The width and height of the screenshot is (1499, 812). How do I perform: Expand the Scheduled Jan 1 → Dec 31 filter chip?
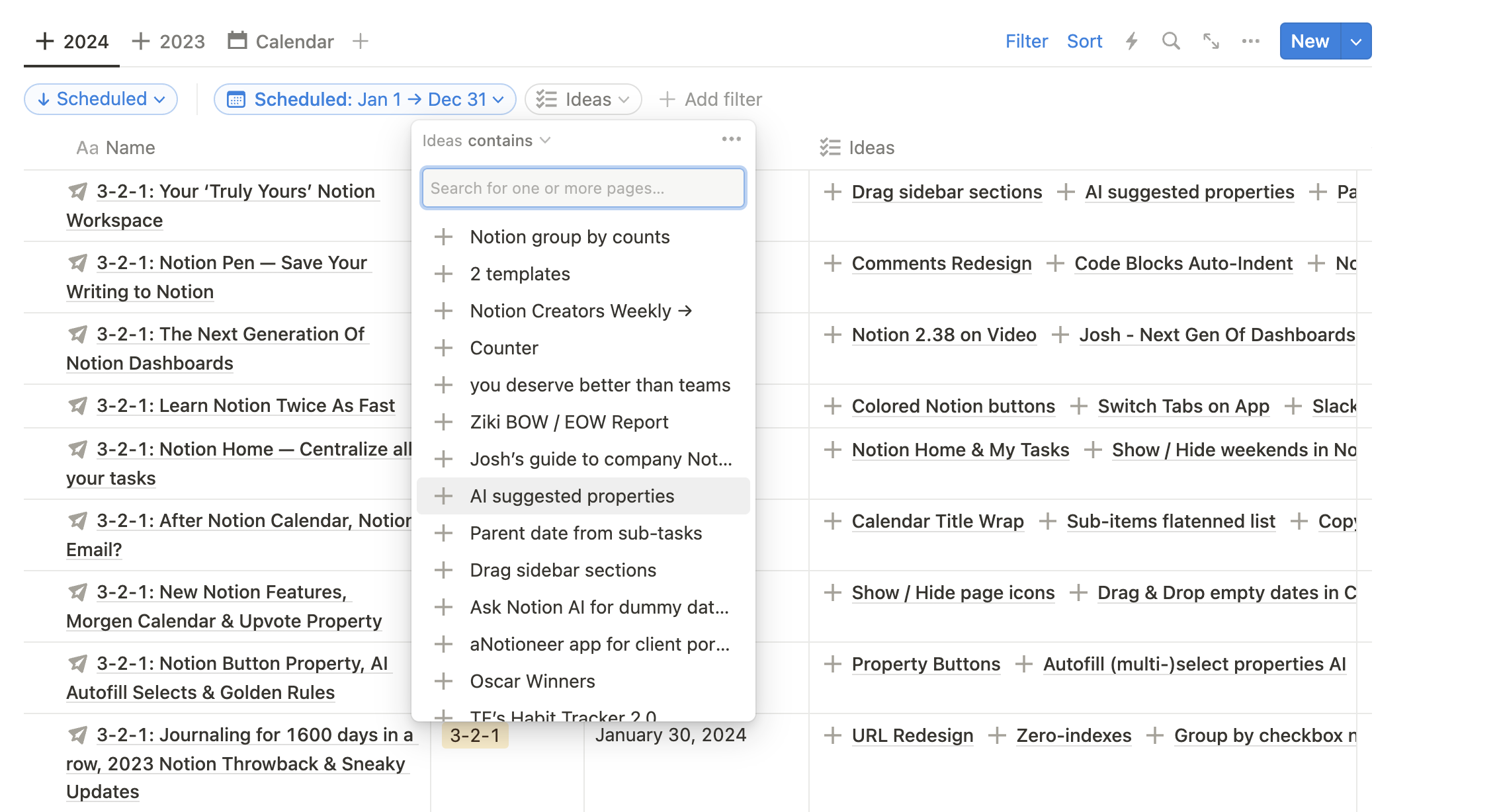(x=364, y=99)
